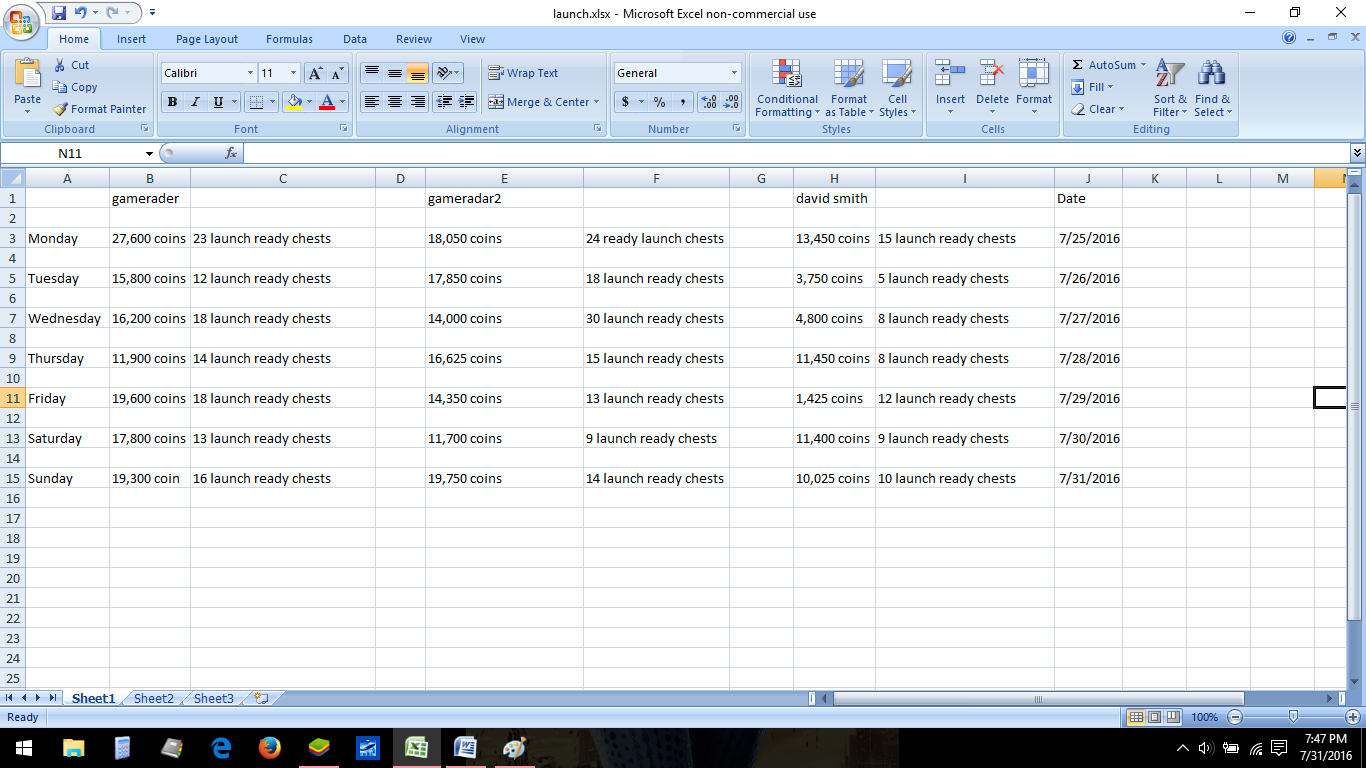Copy the selection in Clipboard group

tap(75, 87)
